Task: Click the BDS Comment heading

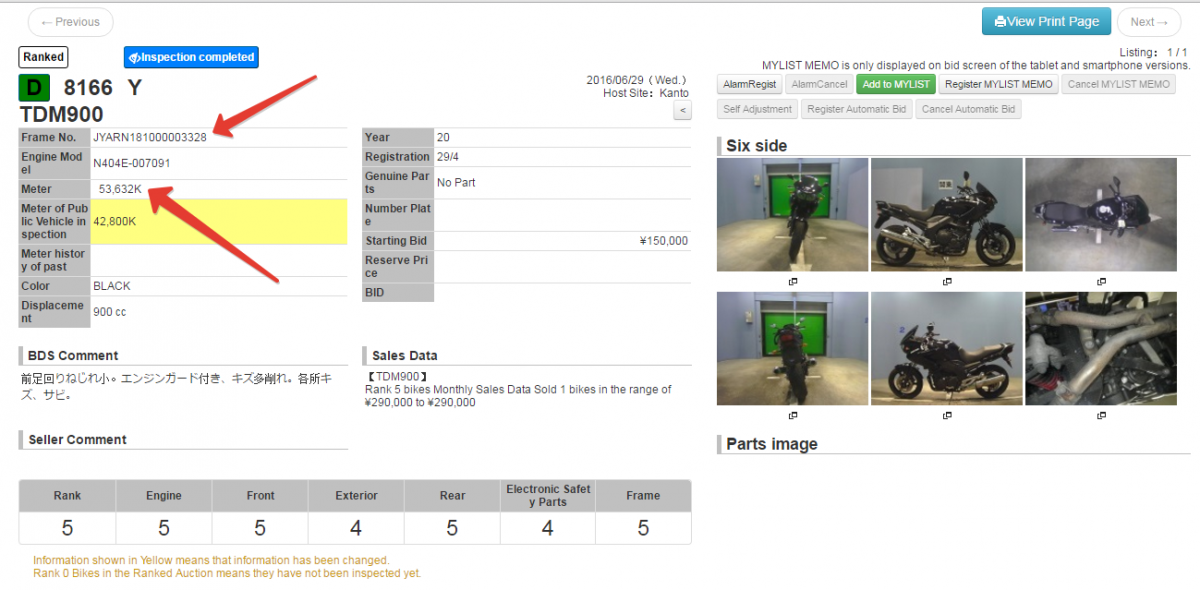Action: point(73,355)
